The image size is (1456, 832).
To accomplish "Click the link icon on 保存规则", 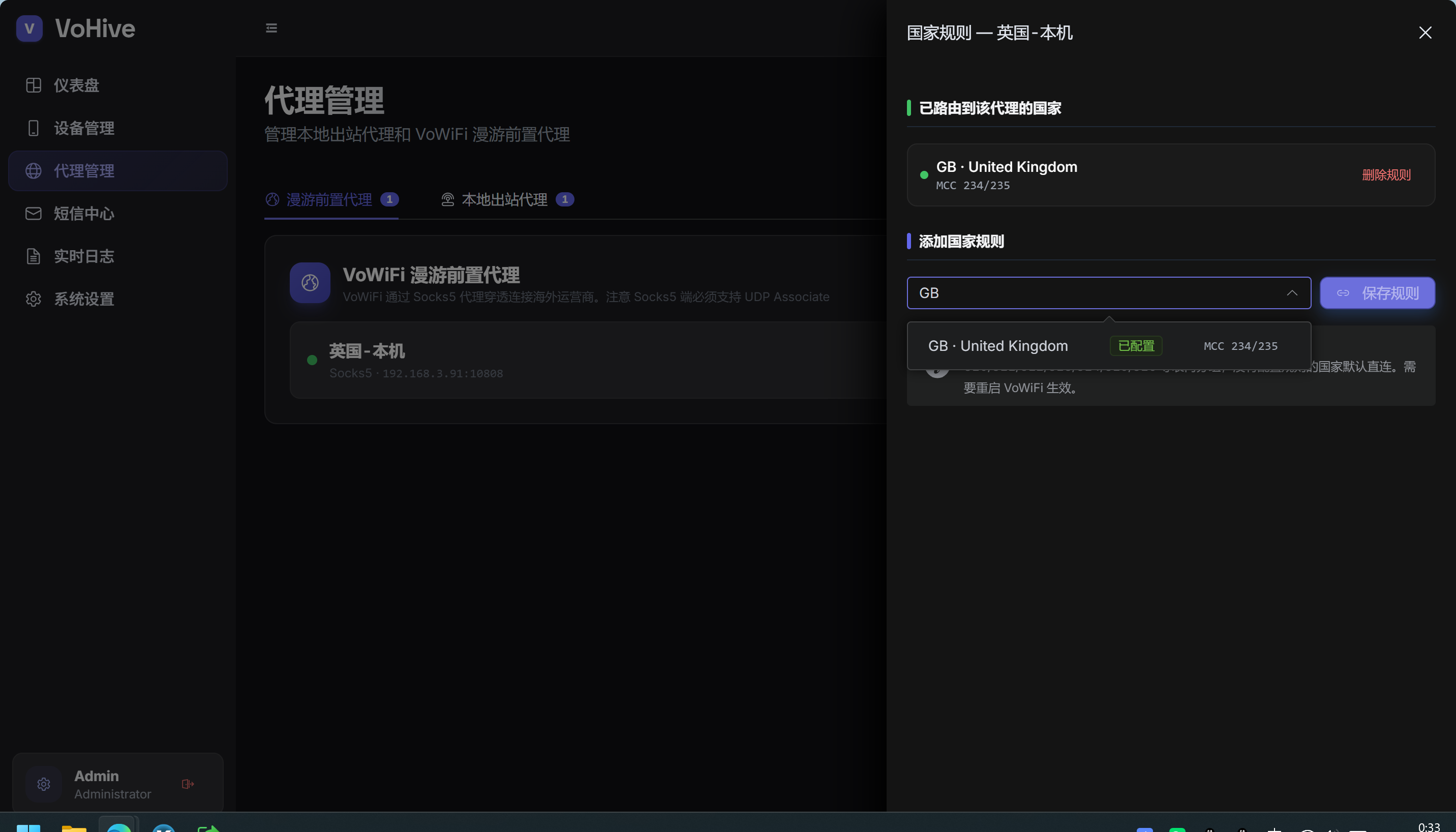I will click(x=1343, y=293).
